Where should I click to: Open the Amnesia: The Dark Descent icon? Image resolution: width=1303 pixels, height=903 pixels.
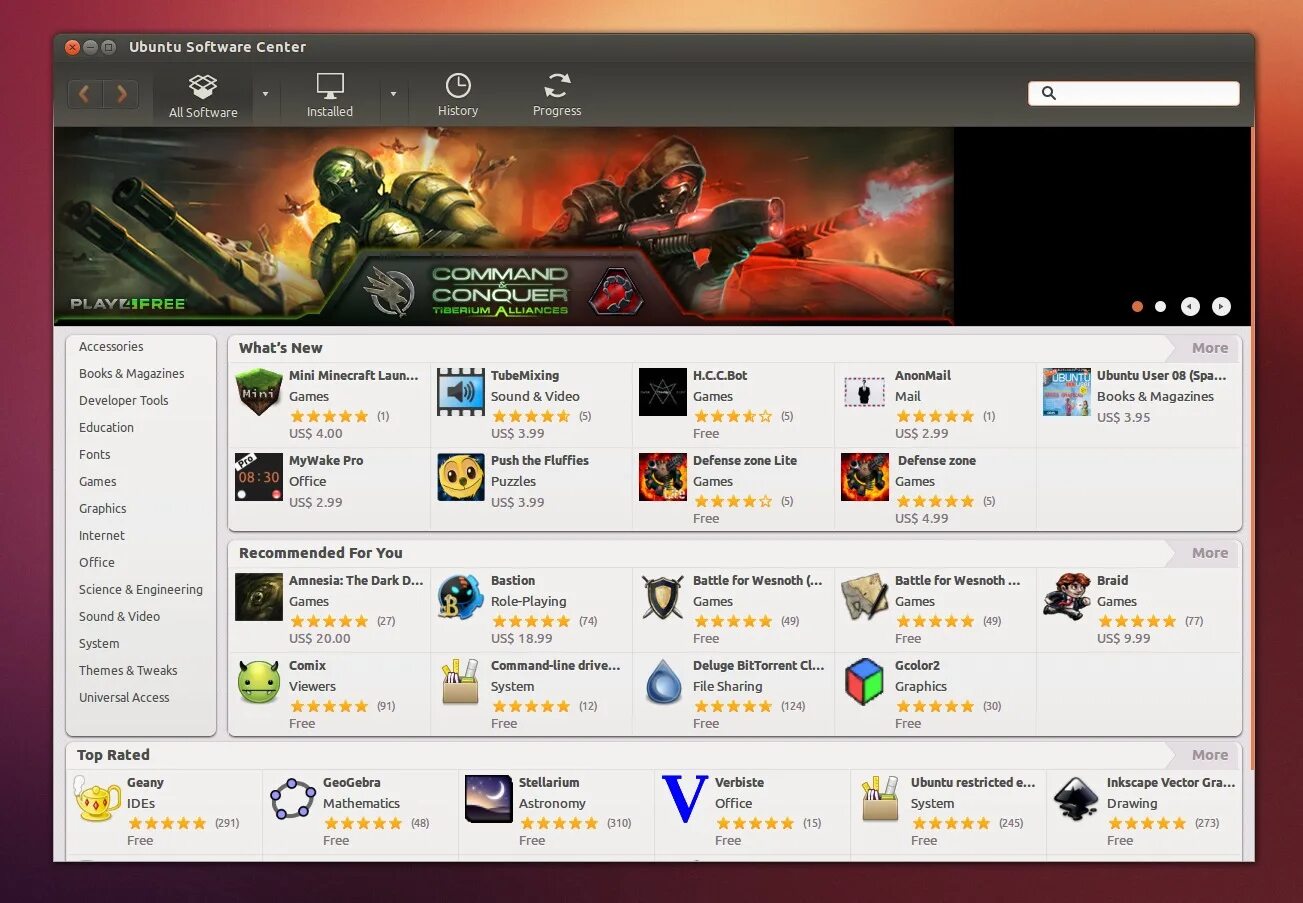(x=259, y=597)
